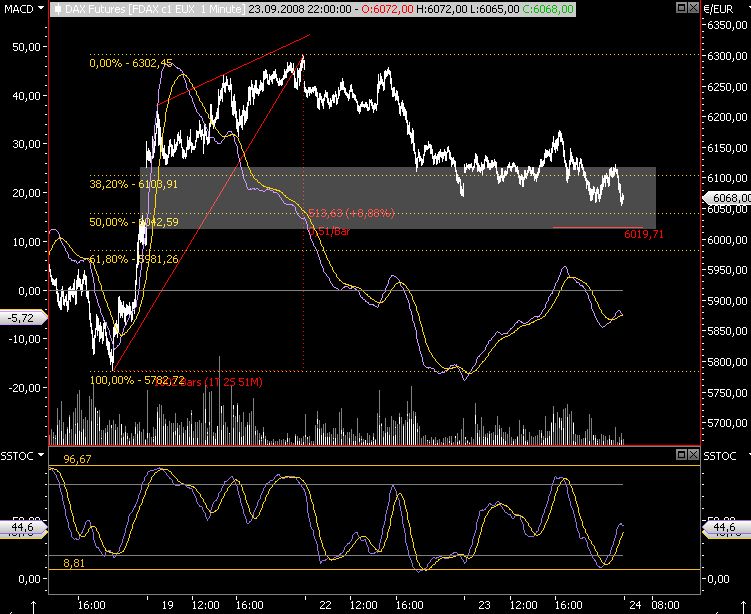Image resolution: width=751 pixels, height=614 pixels.
Task: Click the Fibonacci label 50,00% - 6042,59
Action: pos(134,222)
